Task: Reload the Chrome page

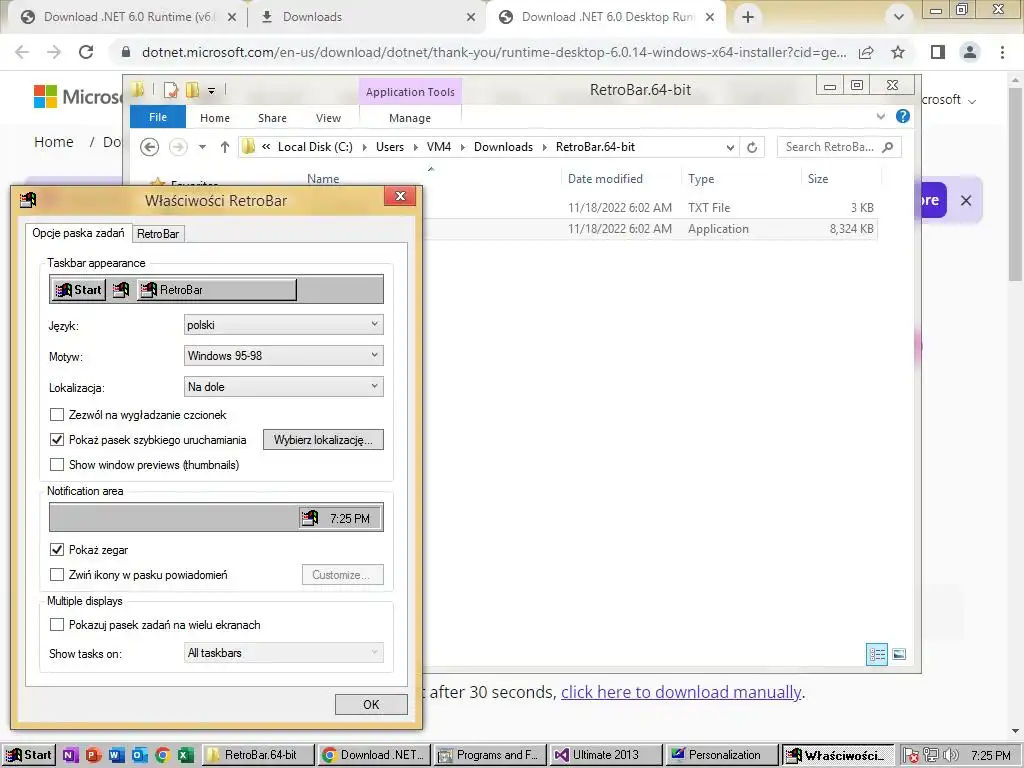Action: coord(86,52)
